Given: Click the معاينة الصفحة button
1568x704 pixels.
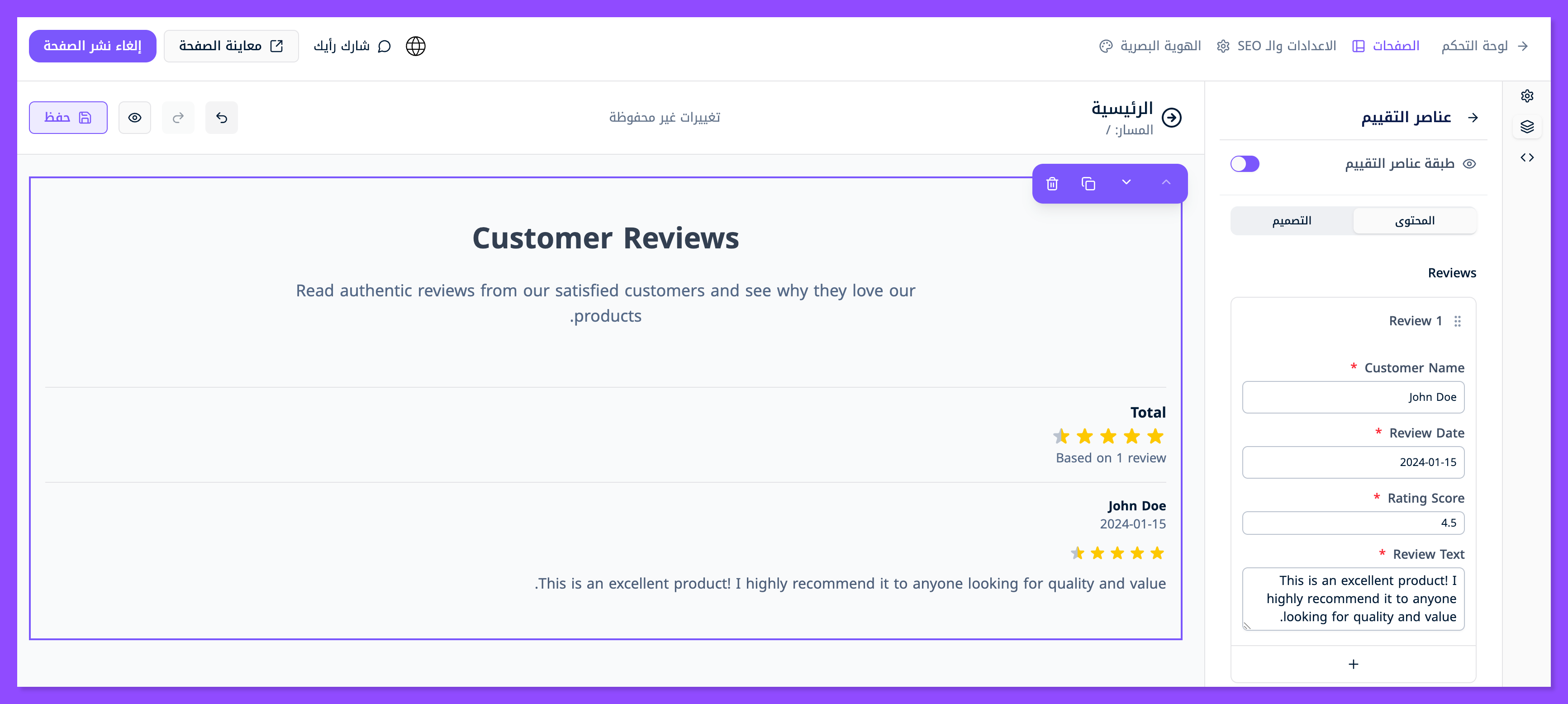Looking at the screenshot, I should point(231,46).
